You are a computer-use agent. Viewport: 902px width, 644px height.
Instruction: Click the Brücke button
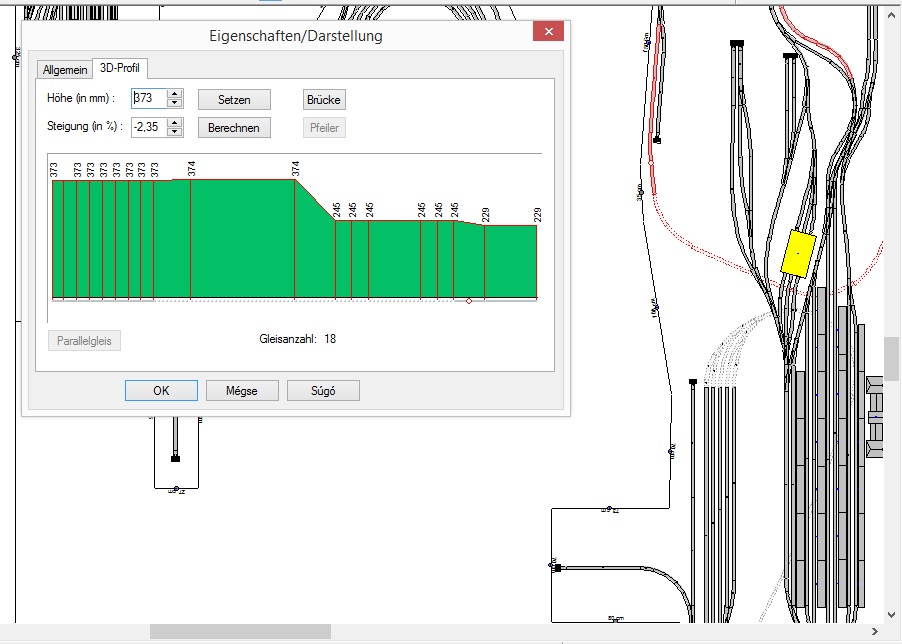pos(323,100)
